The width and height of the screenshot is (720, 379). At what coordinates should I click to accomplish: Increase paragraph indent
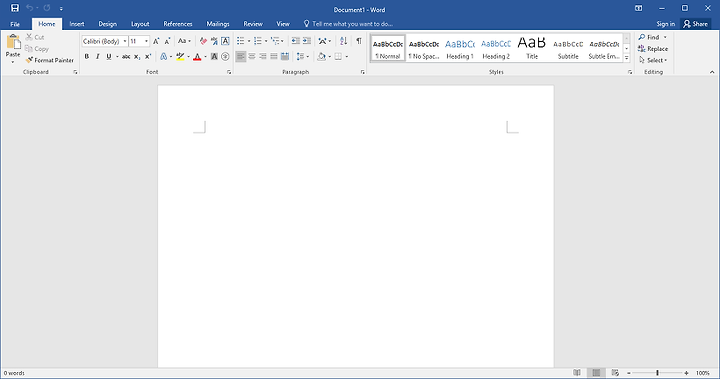pos(307,41)
